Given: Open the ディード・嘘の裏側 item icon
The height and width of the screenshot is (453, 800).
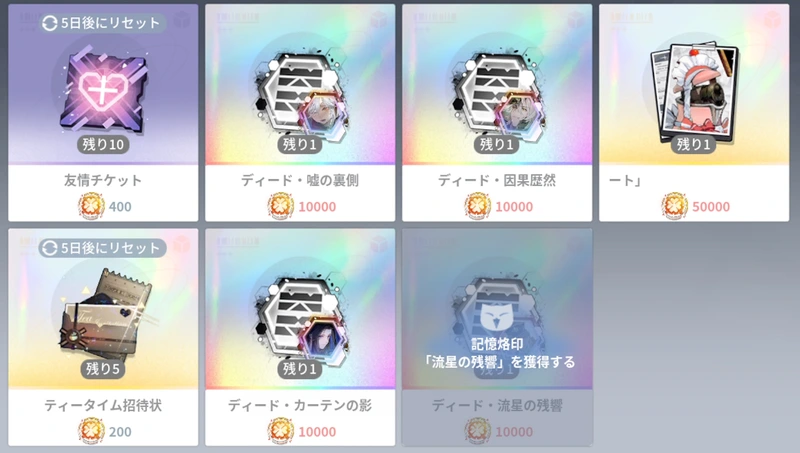Looking at the screenshot, I should click(300, 96).
